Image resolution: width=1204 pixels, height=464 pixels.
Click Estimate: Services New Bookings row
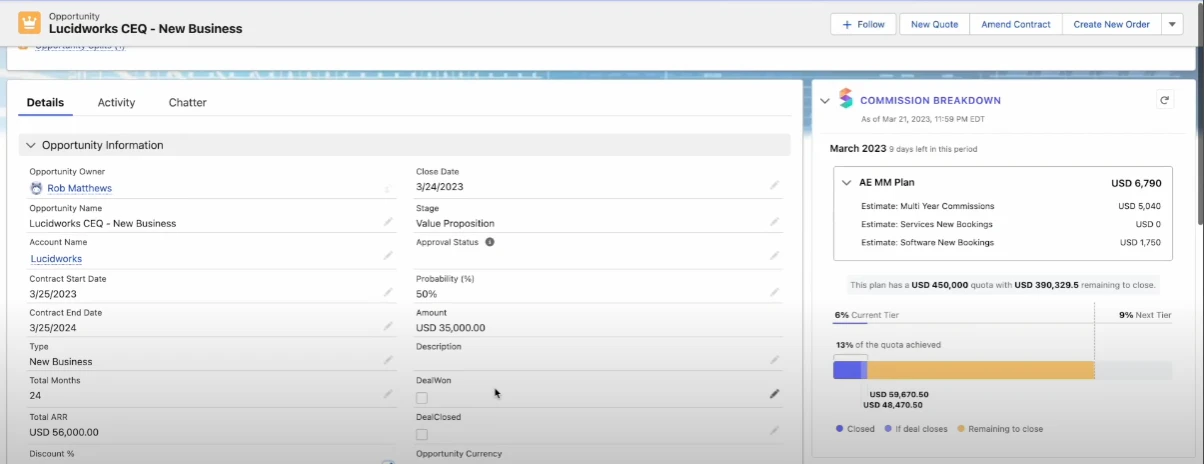1010,224
